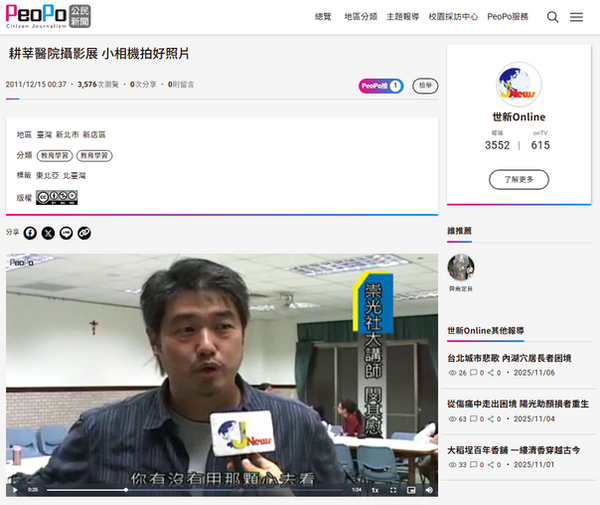600x505 pixels.
Task: Open the 世新Online author name link
Action: [519, 117]
